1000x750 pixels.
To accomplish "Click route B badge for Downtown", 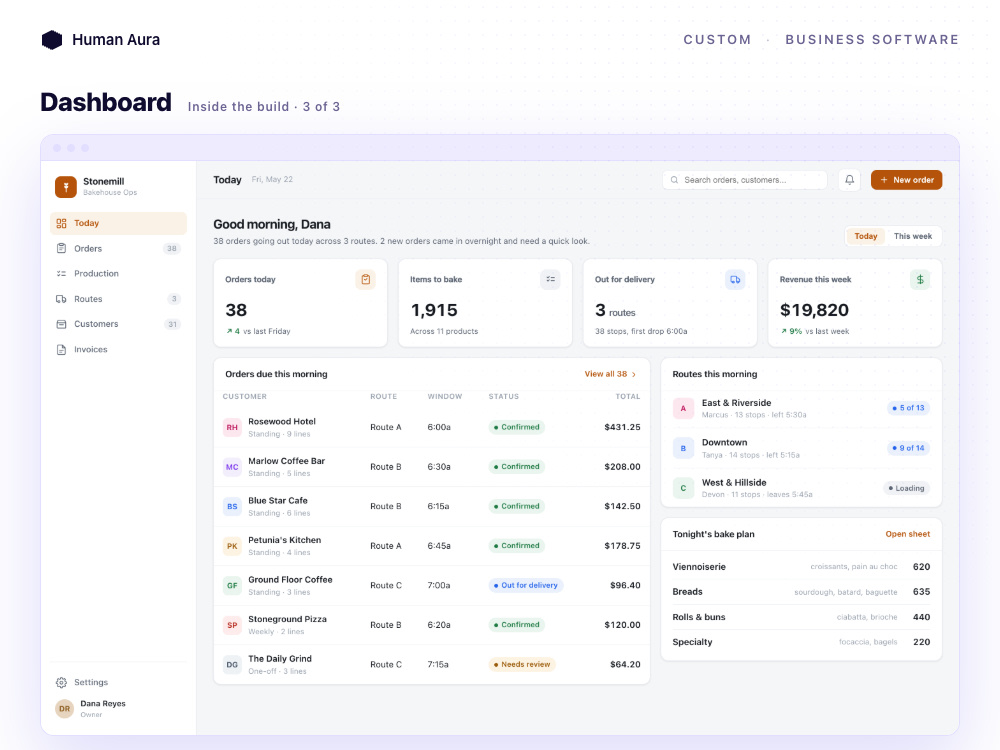I will tap(683, 448).
